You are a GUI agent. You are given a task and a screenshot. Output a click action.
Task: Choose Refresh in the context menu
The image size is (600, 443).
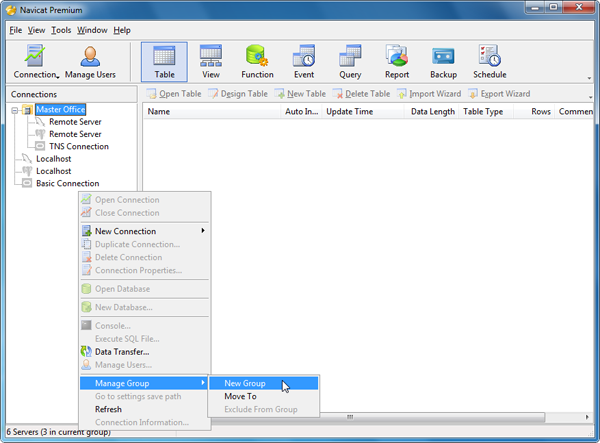pos(145,409)
